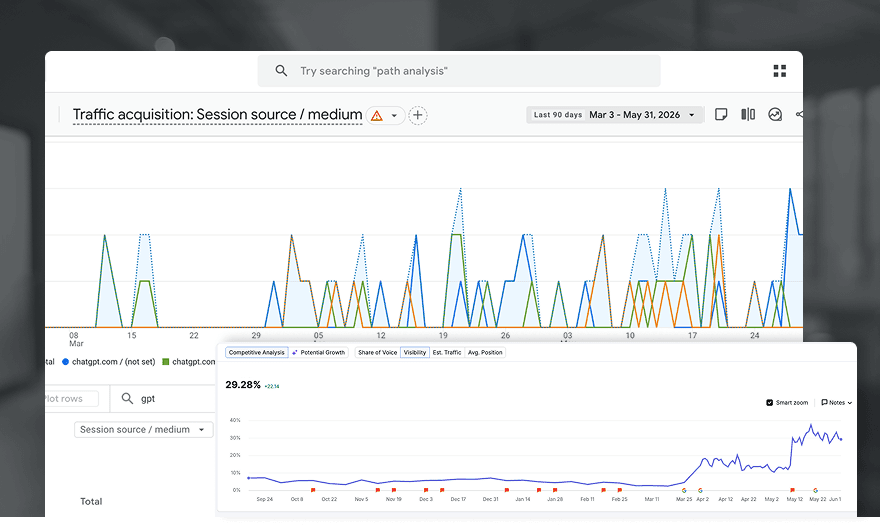Click the magnifier icon beside the 'gpt' filter
This screenshot has width=880, height=526.
(x=127, y=399)
